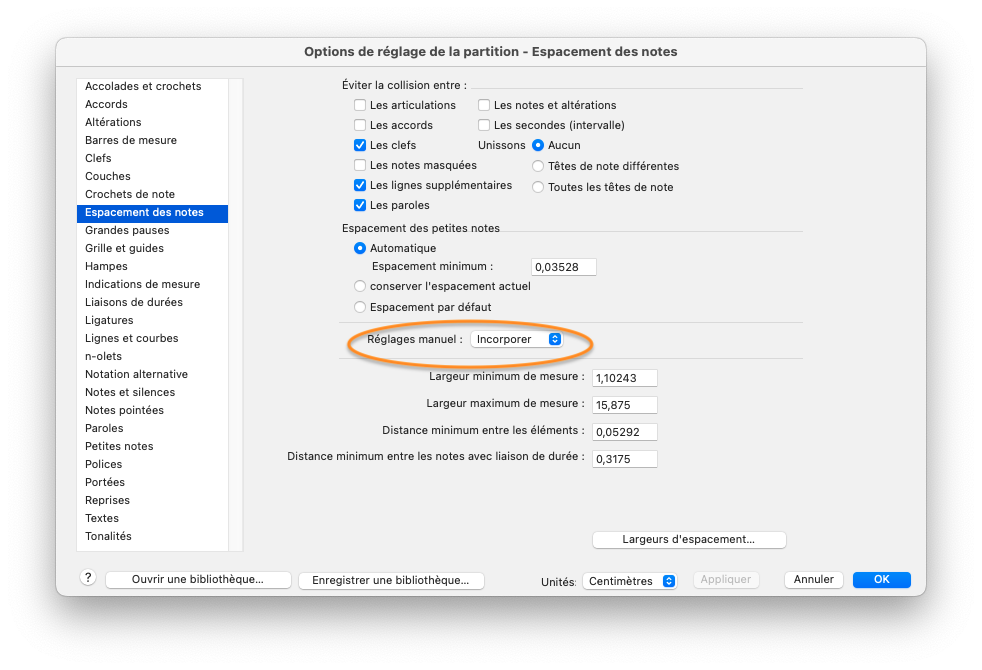The image size is (982, 670).
Task: Select conserver l'espacement actuel option
Action: pos(360,286)
